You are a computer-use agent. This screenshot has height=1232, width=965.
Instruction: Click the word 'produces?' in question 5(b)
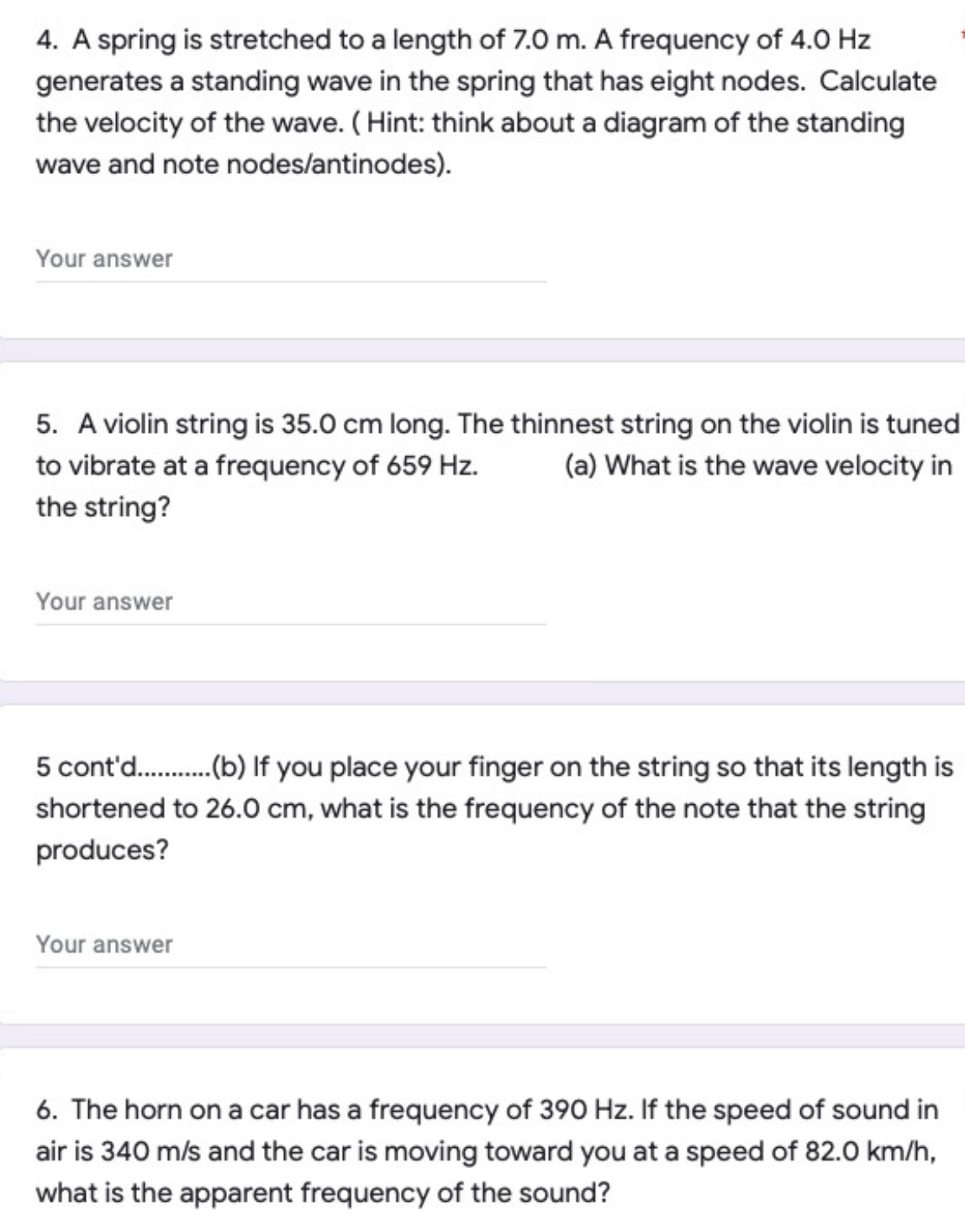coord(103,850)
